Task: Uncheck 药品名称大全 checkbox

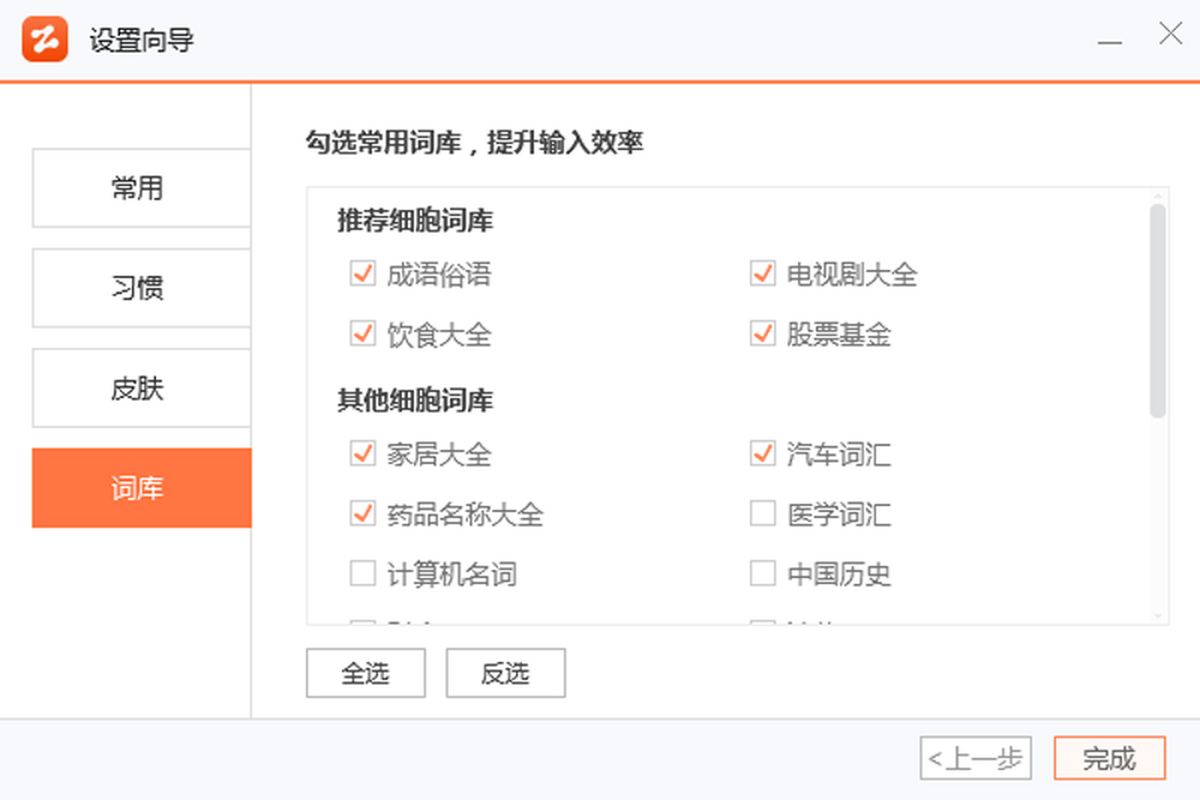Action: point(362,514)
